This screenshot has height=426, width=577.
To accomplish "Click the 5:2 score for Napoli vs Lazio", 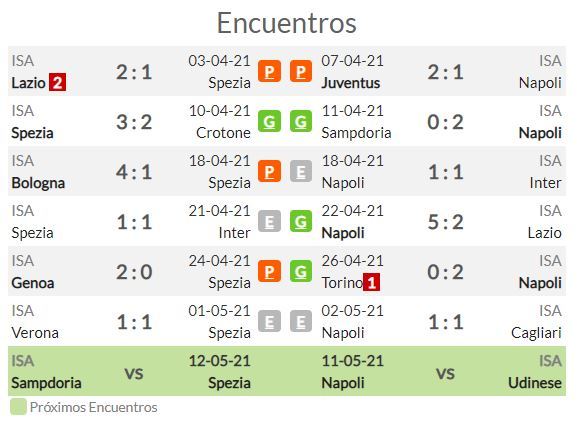I will 445,222.
